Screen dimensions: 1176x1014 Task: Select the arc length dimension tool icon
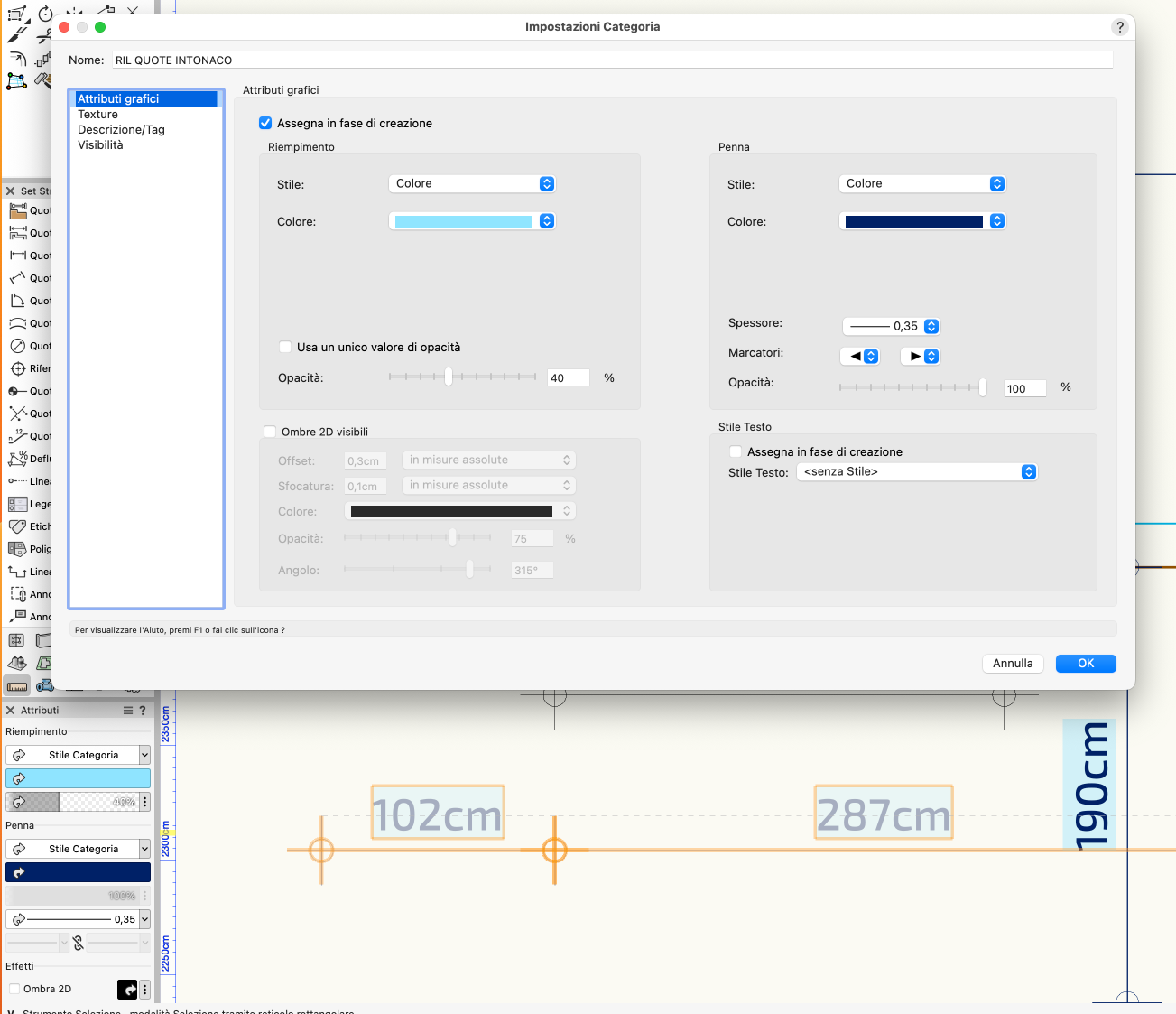pos(17,323)
